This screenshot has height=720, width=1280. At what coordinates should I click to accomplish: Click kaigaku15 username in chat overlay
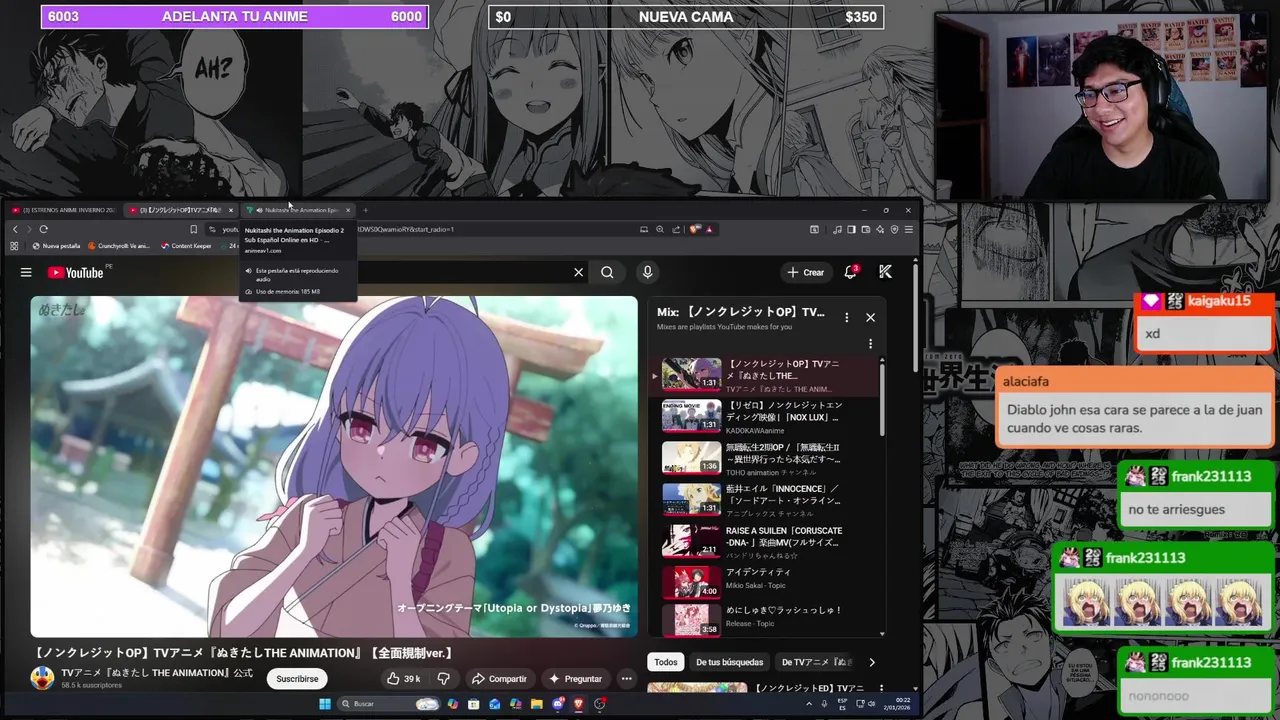click(x=1218, y=301)
